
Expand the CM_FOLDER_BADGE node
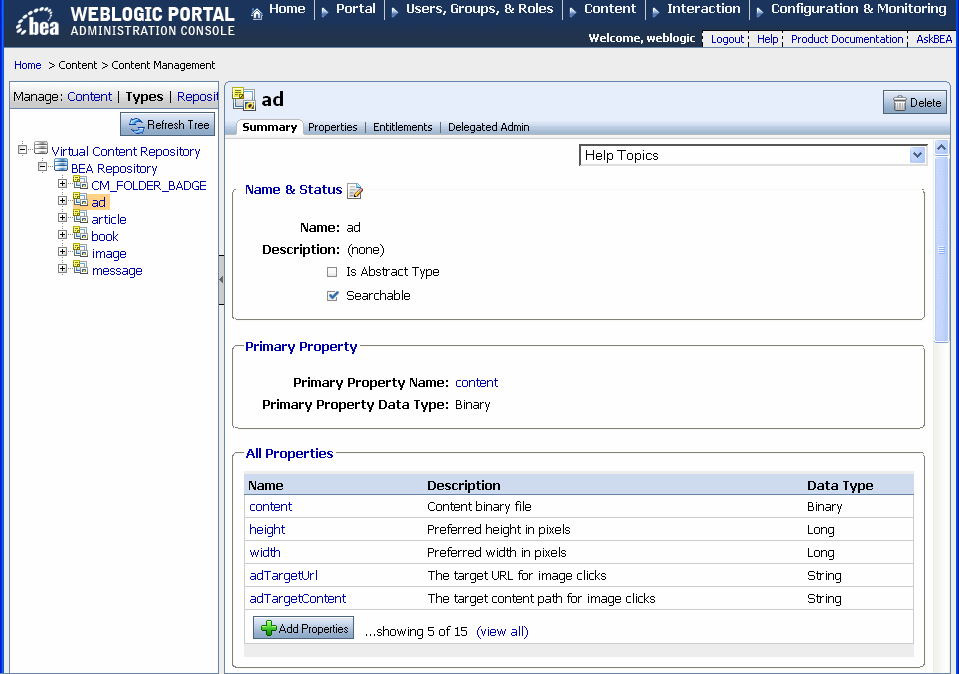(x=62, y=183)
